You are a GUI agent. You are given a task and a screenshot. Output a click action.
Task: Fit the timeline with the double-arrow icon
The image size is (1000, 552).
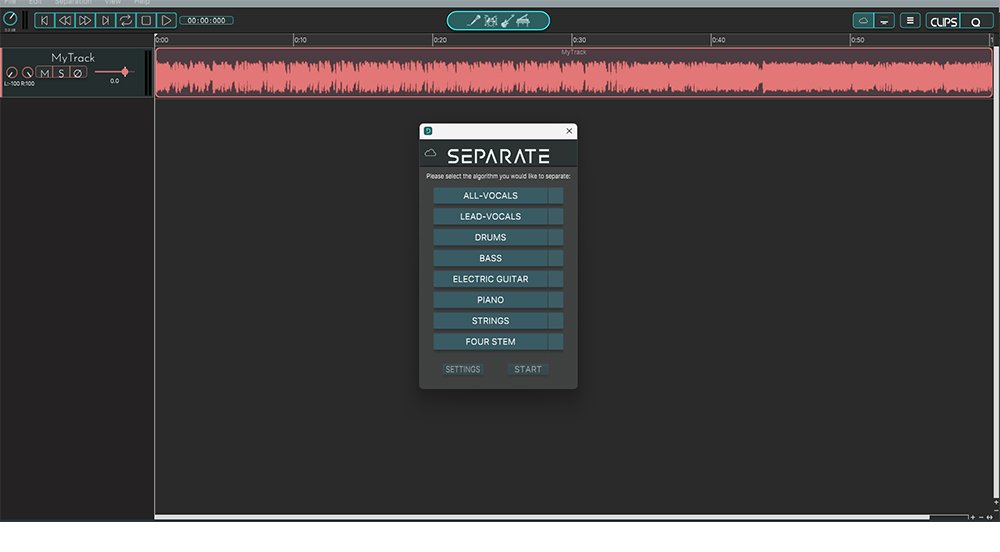tap(989, 517)
